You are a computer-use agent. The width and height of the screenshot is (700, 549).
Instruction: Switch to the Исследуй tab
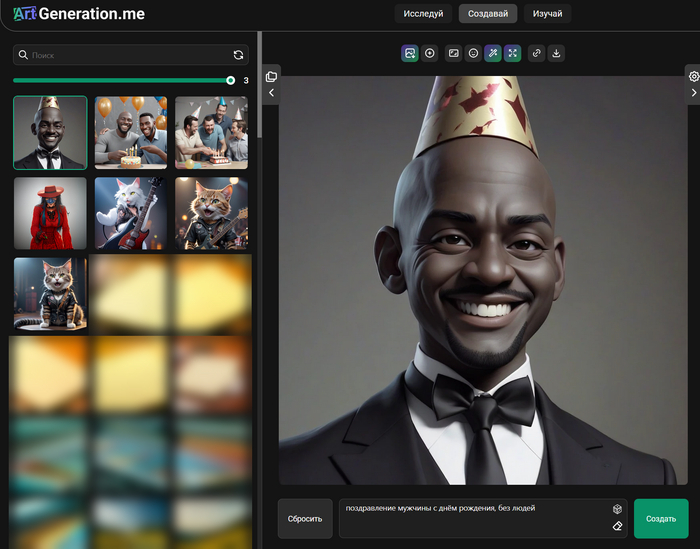423,14
